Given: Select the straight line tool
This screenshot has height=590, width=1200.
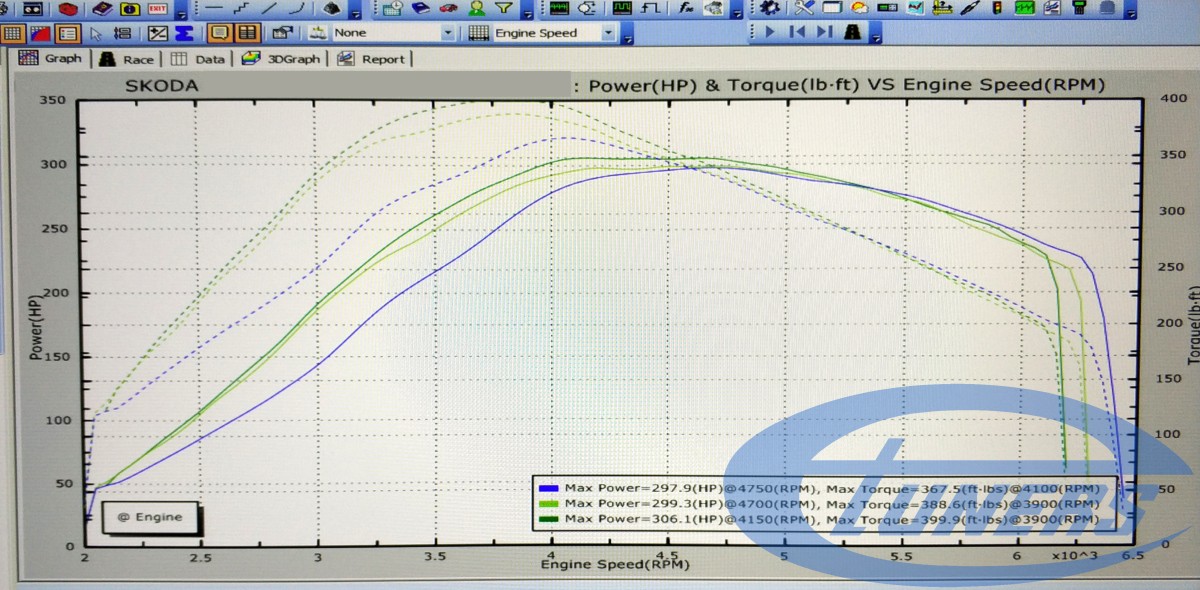Looking at the screenshot, I should (213, 8).
